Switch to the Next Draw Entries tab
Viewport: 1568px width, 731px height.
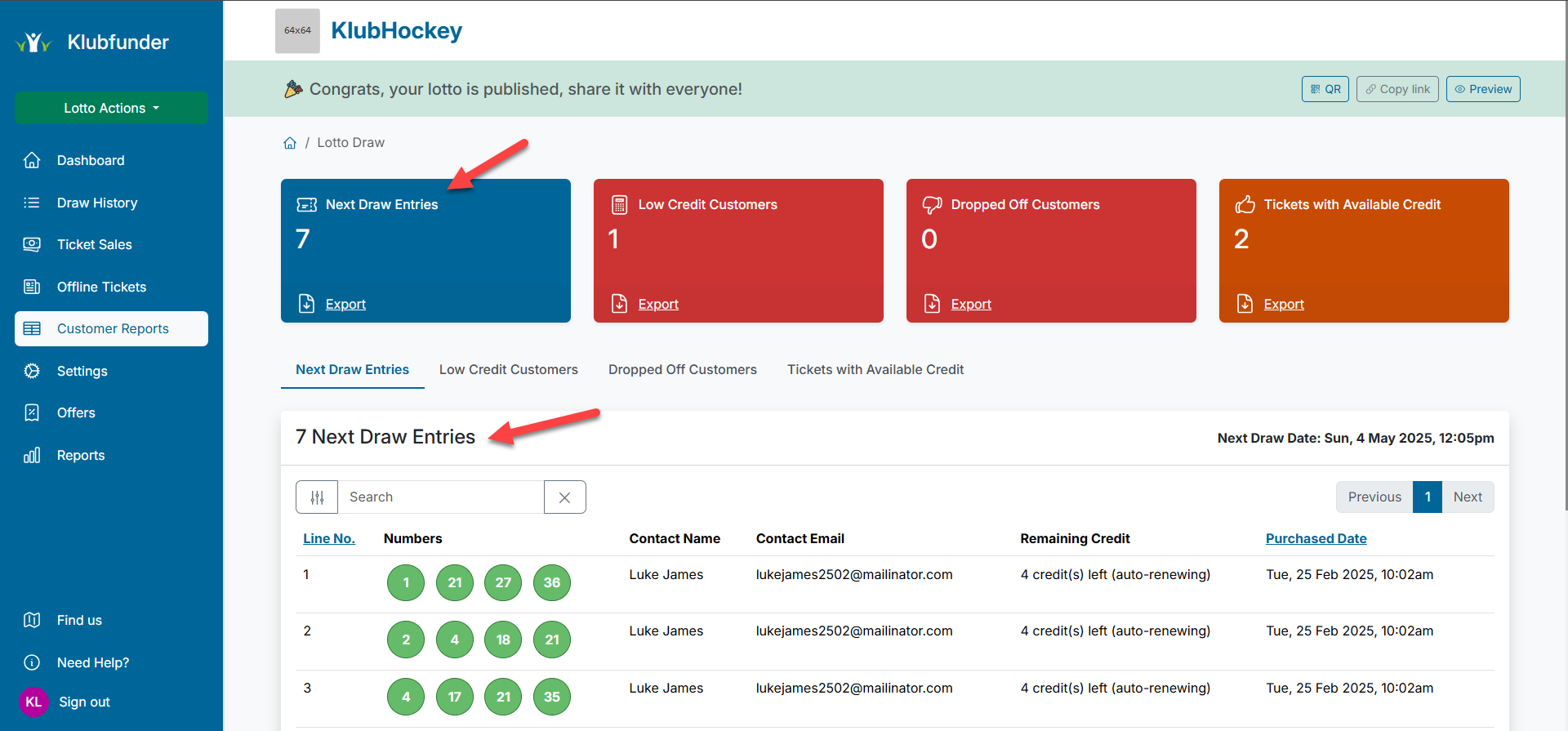click(352, 369)
